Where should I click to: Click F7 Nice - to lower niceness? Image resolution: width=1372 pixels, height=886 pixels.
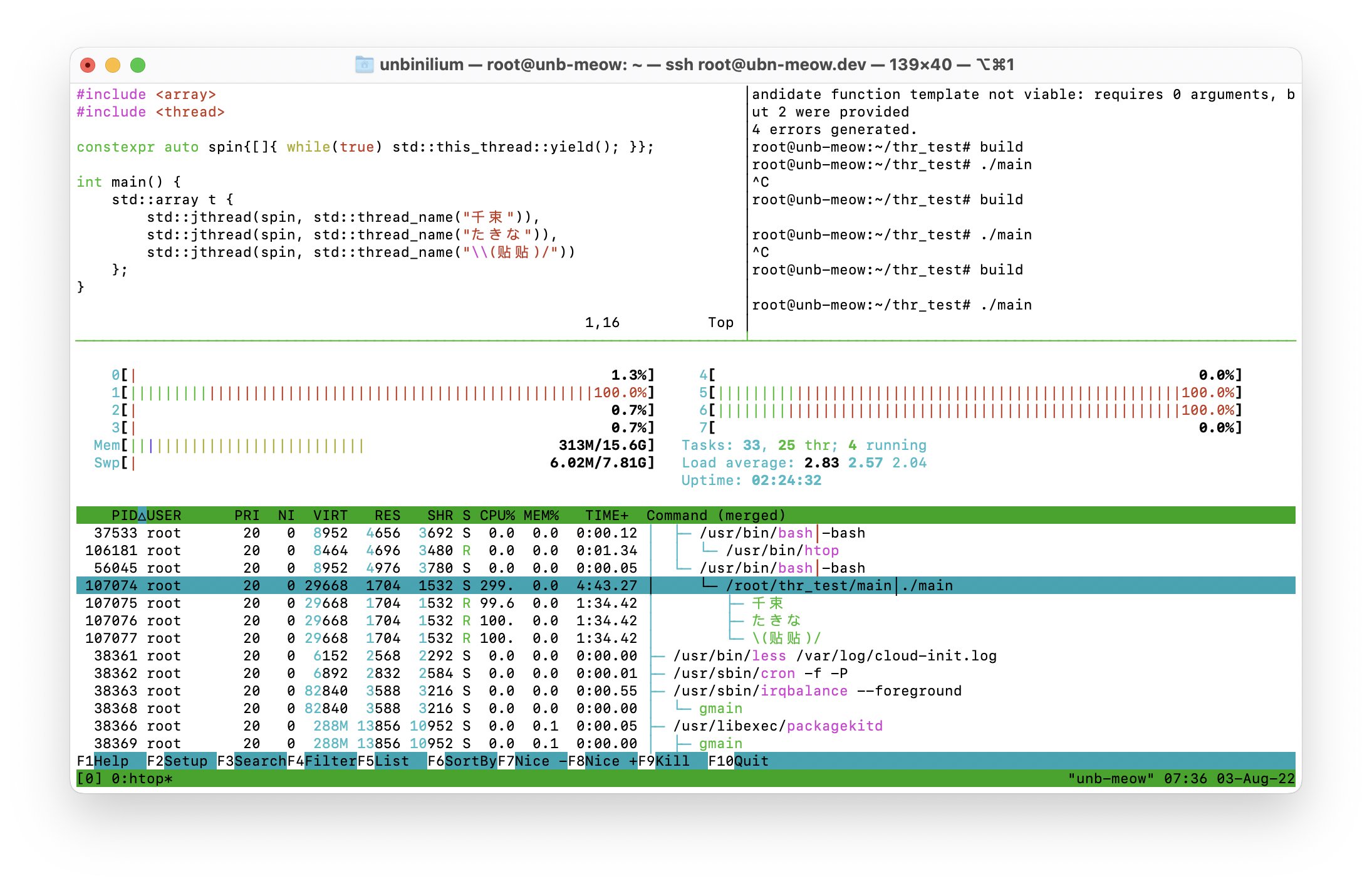point(533,761)
